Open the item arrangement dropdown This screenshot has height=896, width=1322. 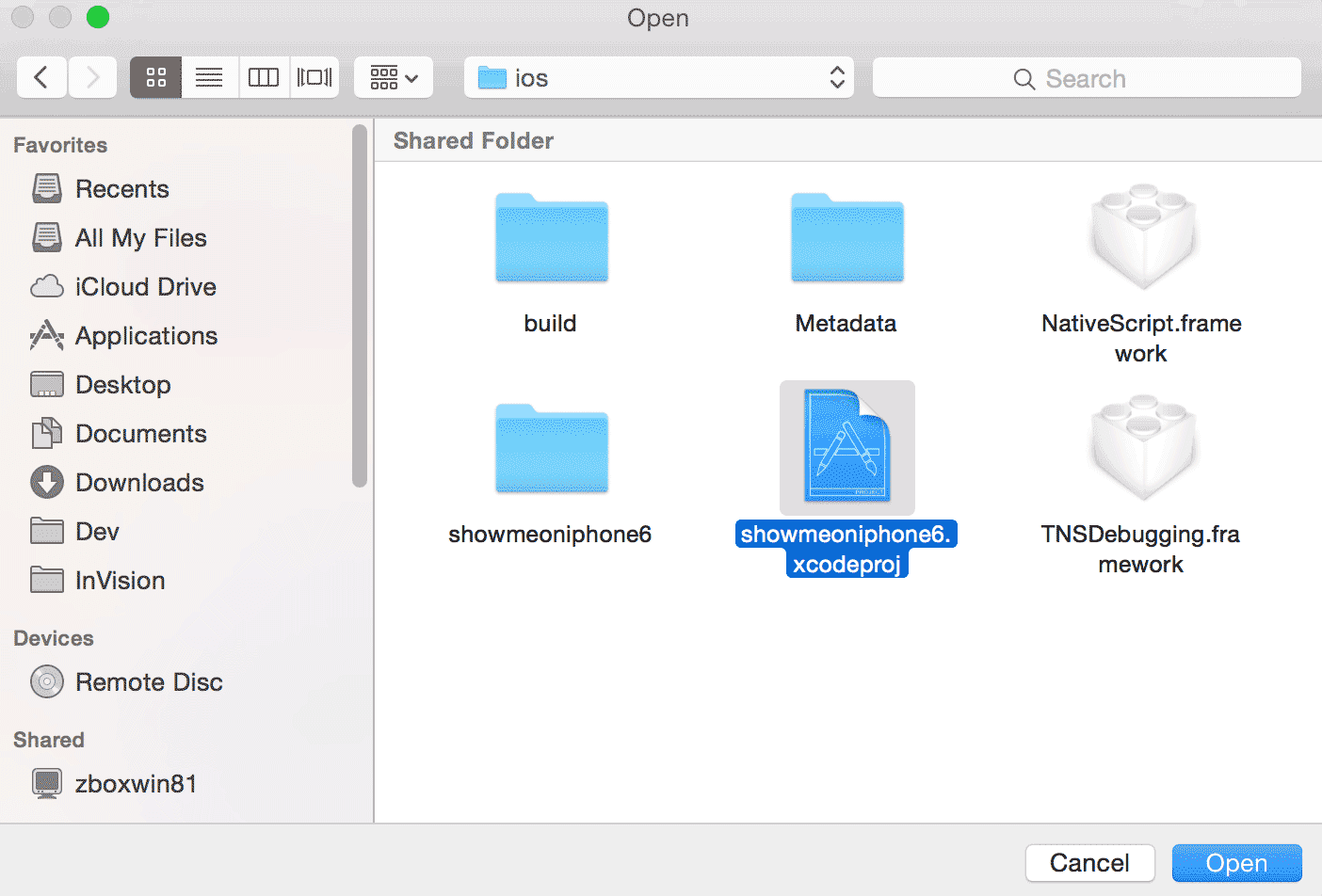click(x=393, y=77)
